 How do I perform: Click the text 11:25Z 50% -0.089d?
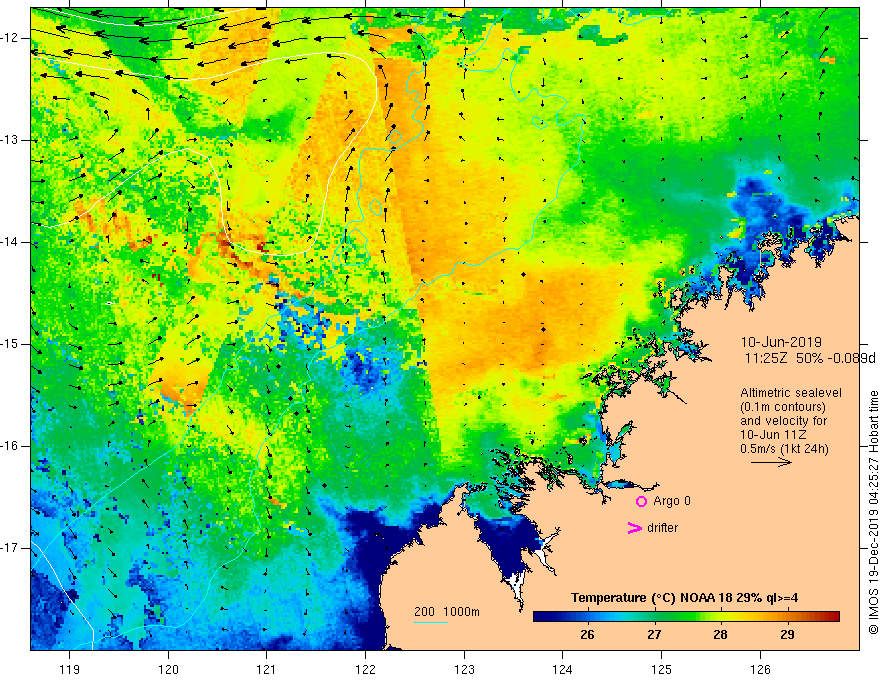[810, 358]
